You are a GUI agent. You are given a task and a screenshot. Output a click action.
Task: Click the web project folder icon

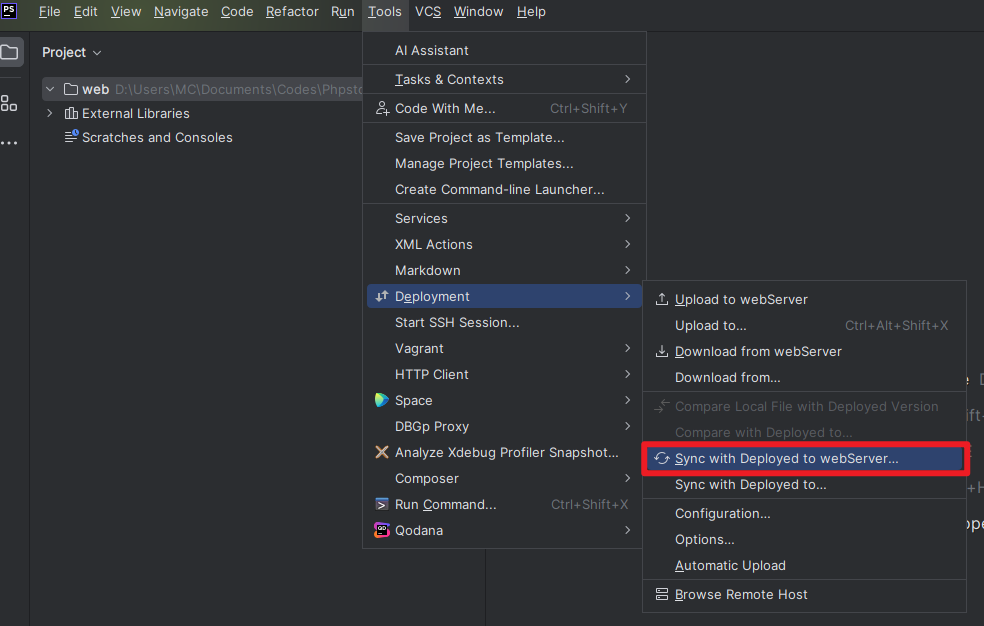click(x=71, y=89)
